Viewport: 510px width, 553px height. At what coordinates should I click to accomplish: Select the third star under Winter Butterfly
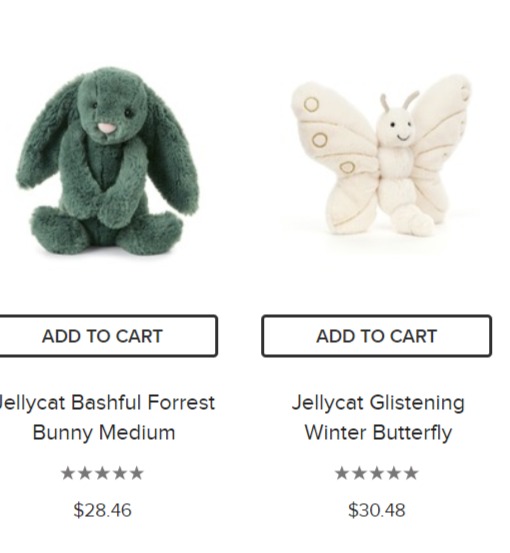coord(377,473)
